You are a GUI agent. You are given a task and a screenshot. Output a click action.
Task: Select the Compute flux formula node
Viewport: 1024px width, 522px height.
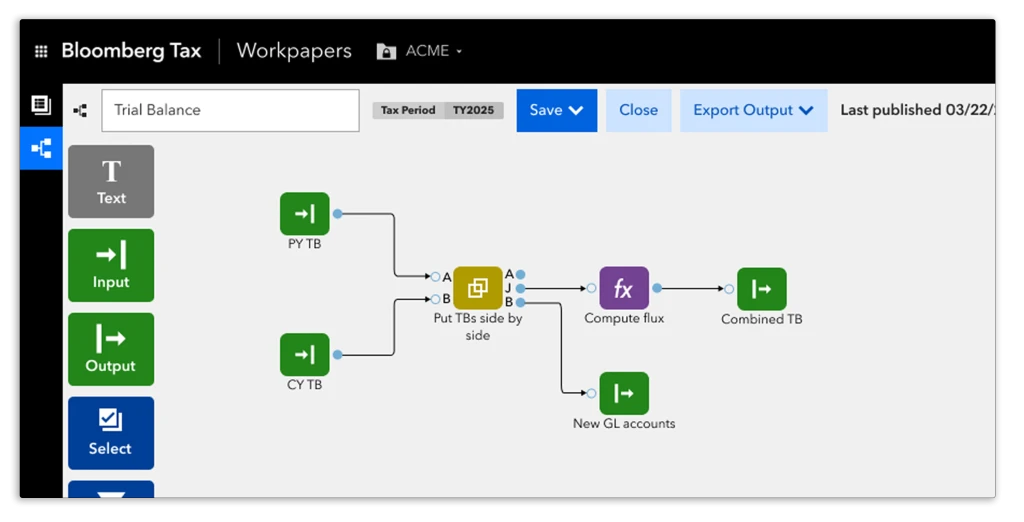[624, 288]
